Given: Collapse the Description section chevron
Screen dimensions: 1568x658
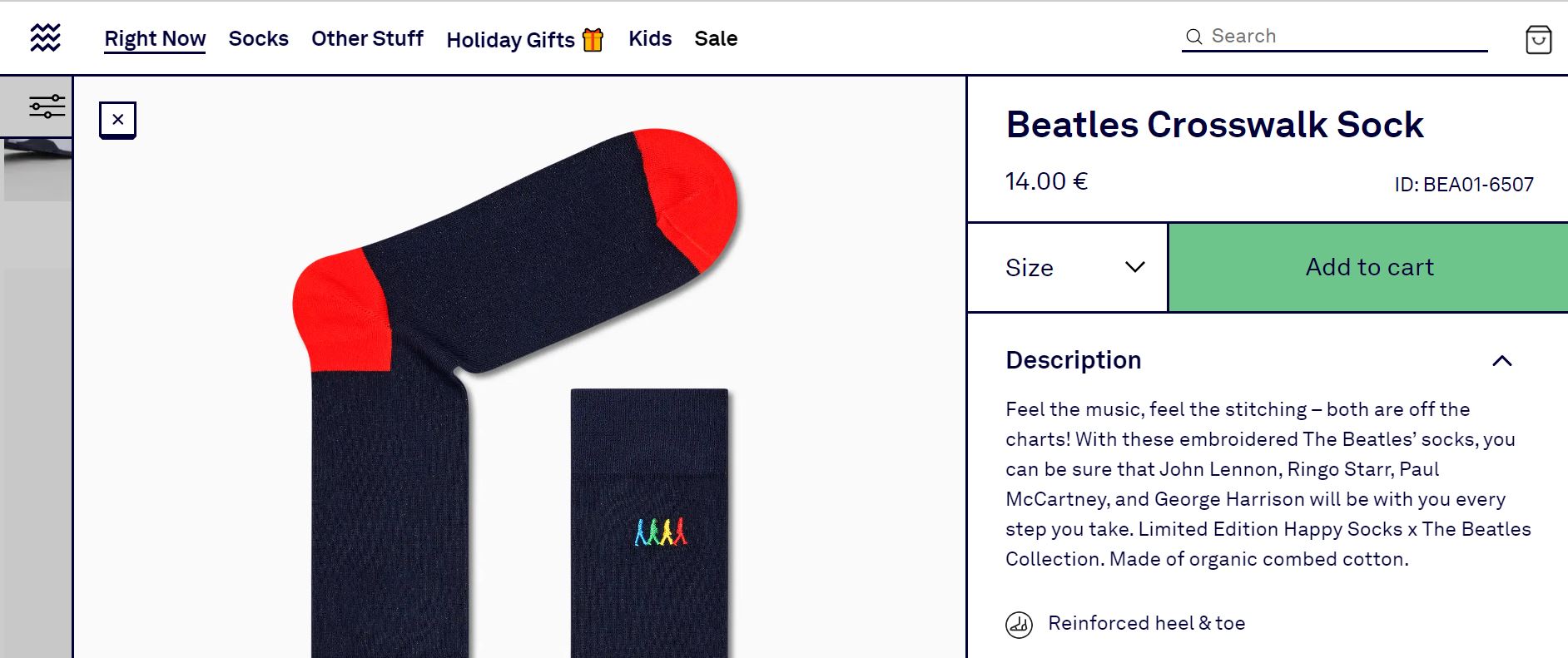Looking at the screenshot, I should (x=1501, y=361).
